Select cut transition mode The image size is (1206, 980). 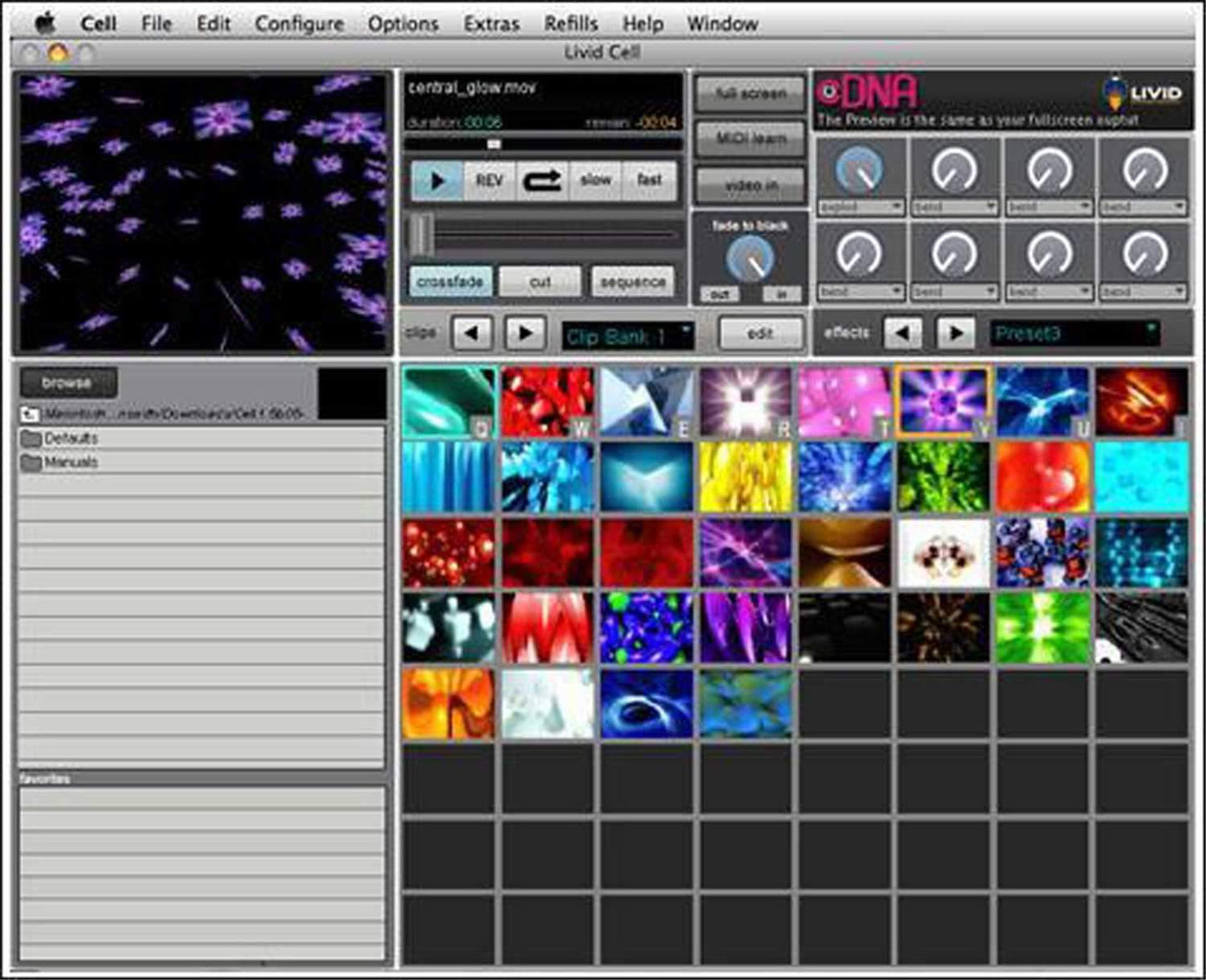click(x=540, y=282)
